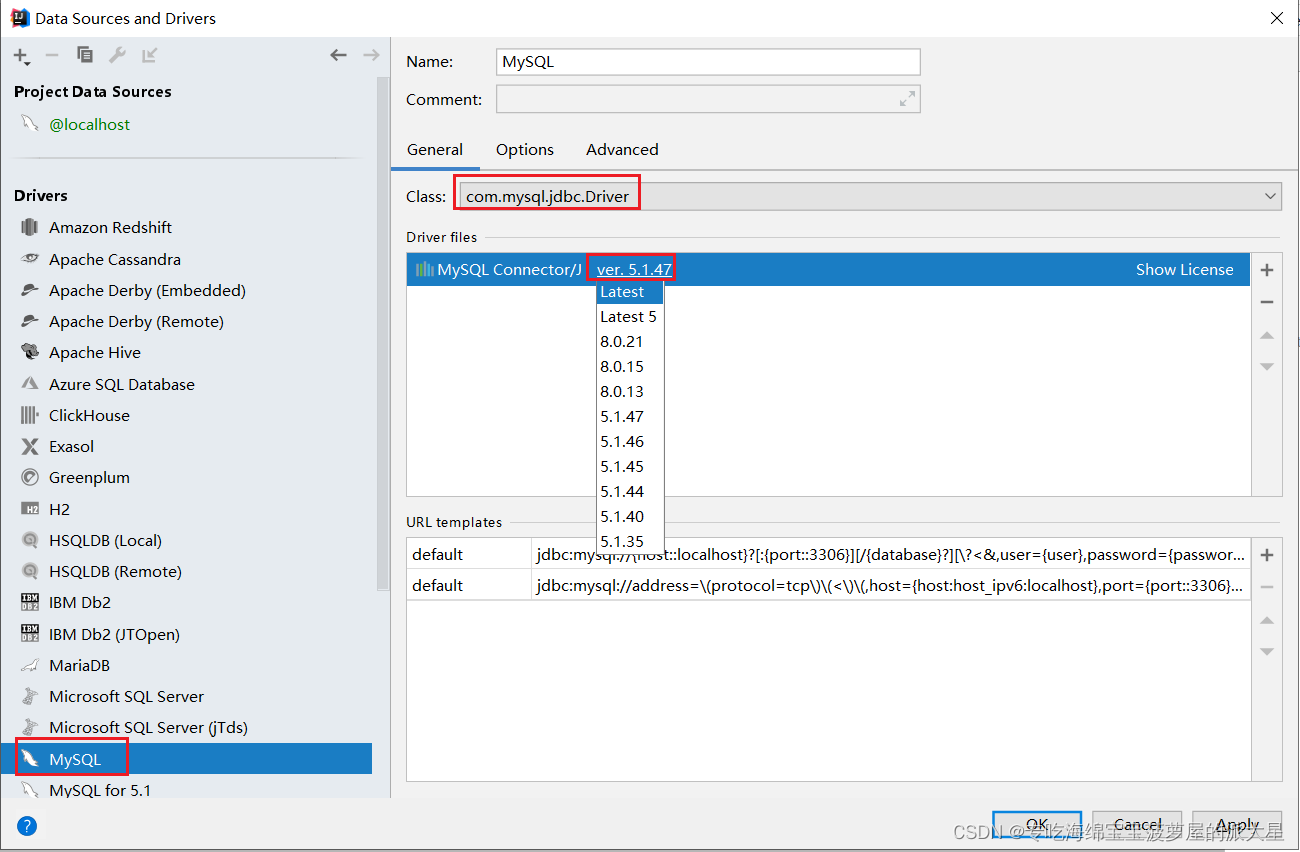Image resolution: width=1300 pixels, height=852 pixels.
Task: Move driver file up arrow
Action: coord(1267,335)
